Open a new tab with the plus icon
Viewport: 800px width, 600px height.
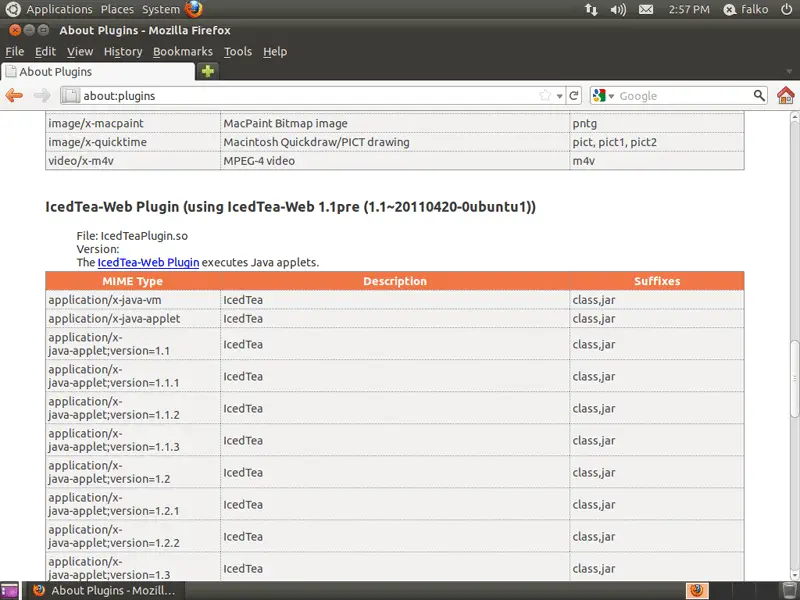208,71
